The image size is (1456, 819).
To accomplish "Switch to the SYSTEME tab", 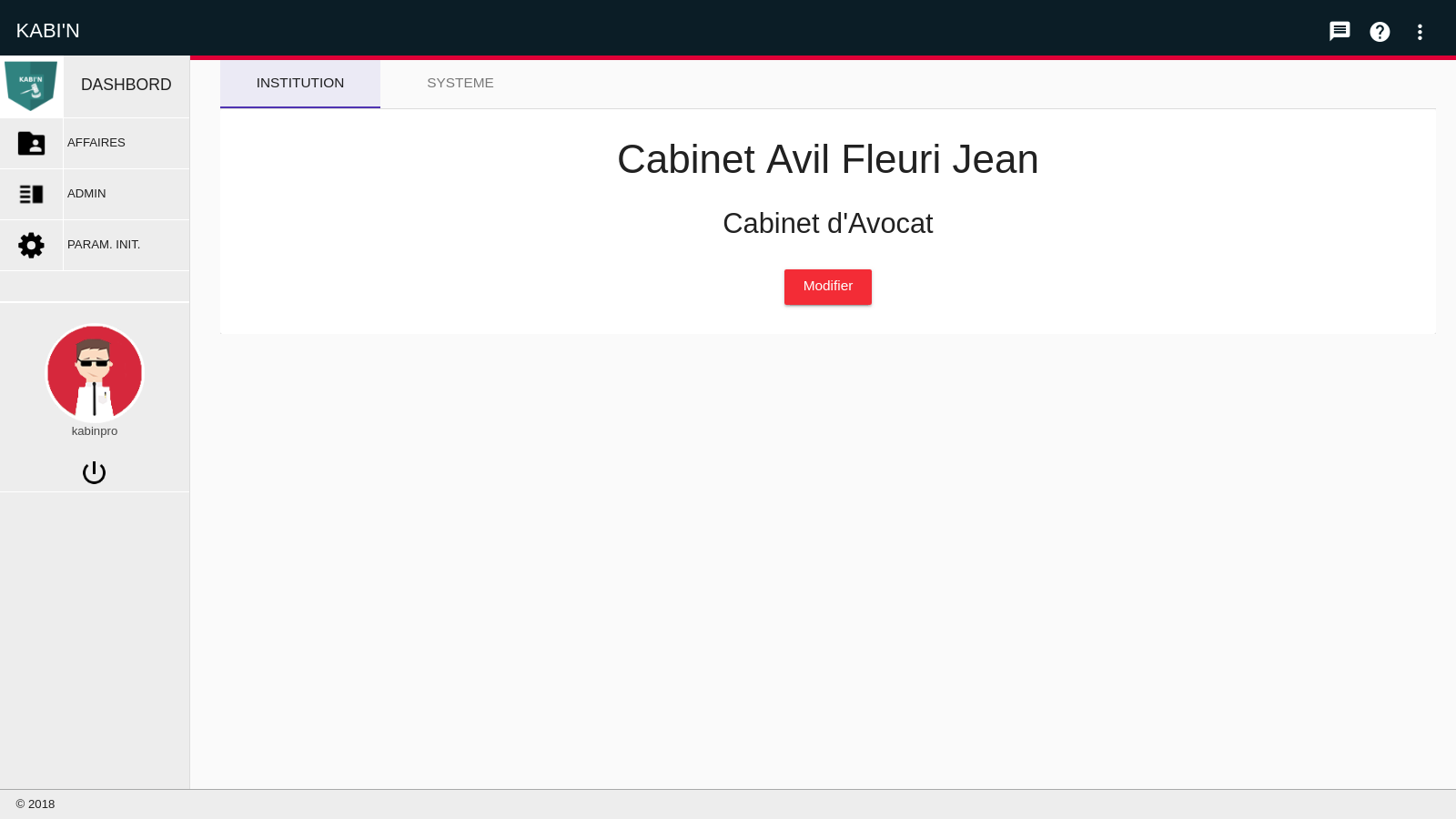I will click(x=460, y=83).
